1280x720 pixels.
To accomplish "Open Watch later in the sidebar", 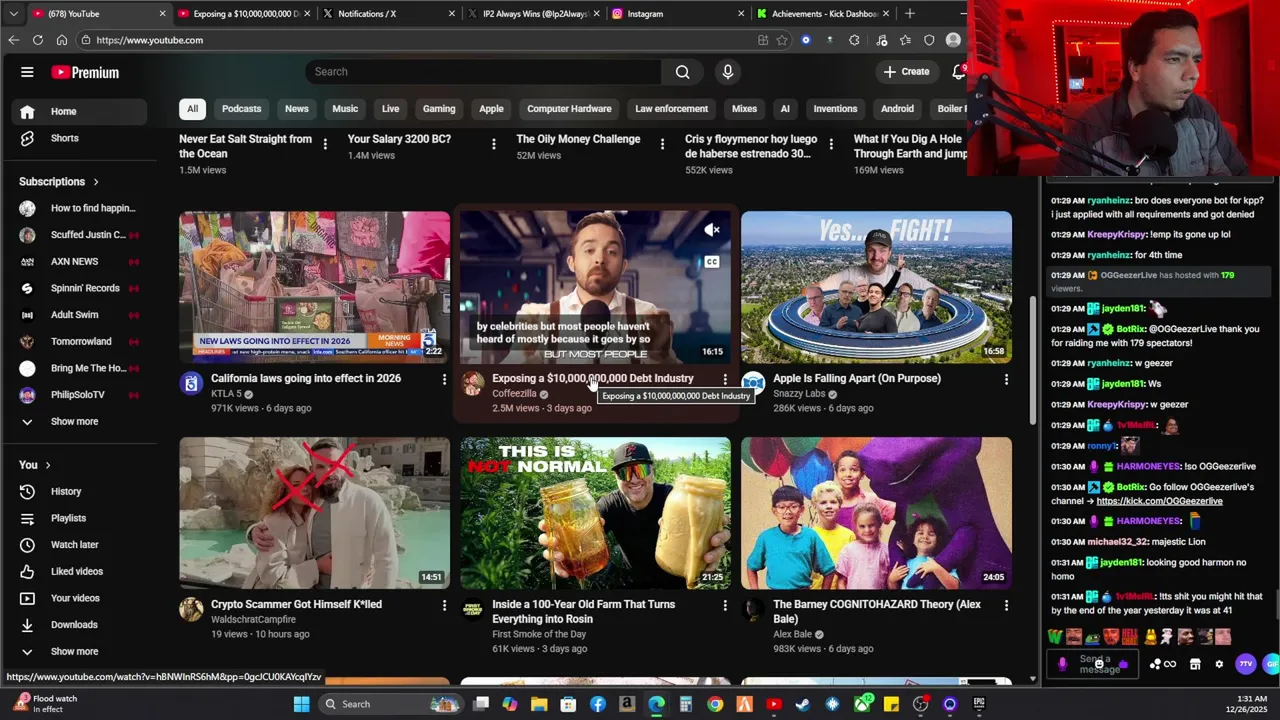I will [x=80, y=545].
